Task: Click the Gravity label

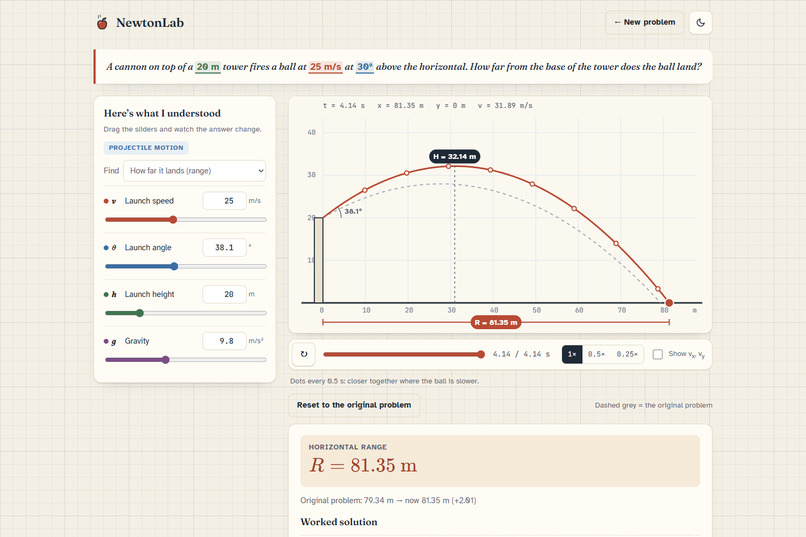Action: click(x=137, y=341)
